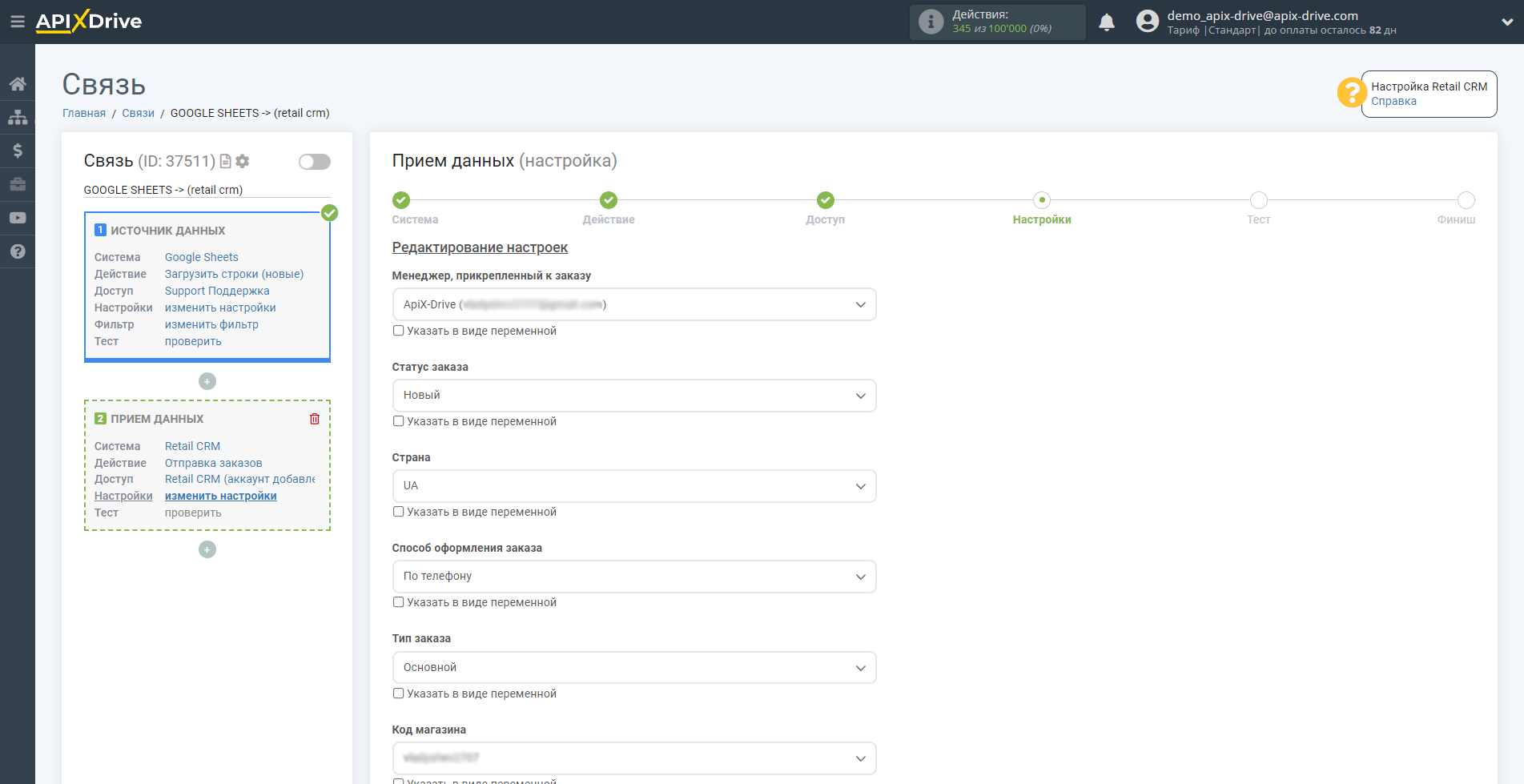Open the Retail CRM system link
The width and height of the screenshot is (1524, 784).
192,446
